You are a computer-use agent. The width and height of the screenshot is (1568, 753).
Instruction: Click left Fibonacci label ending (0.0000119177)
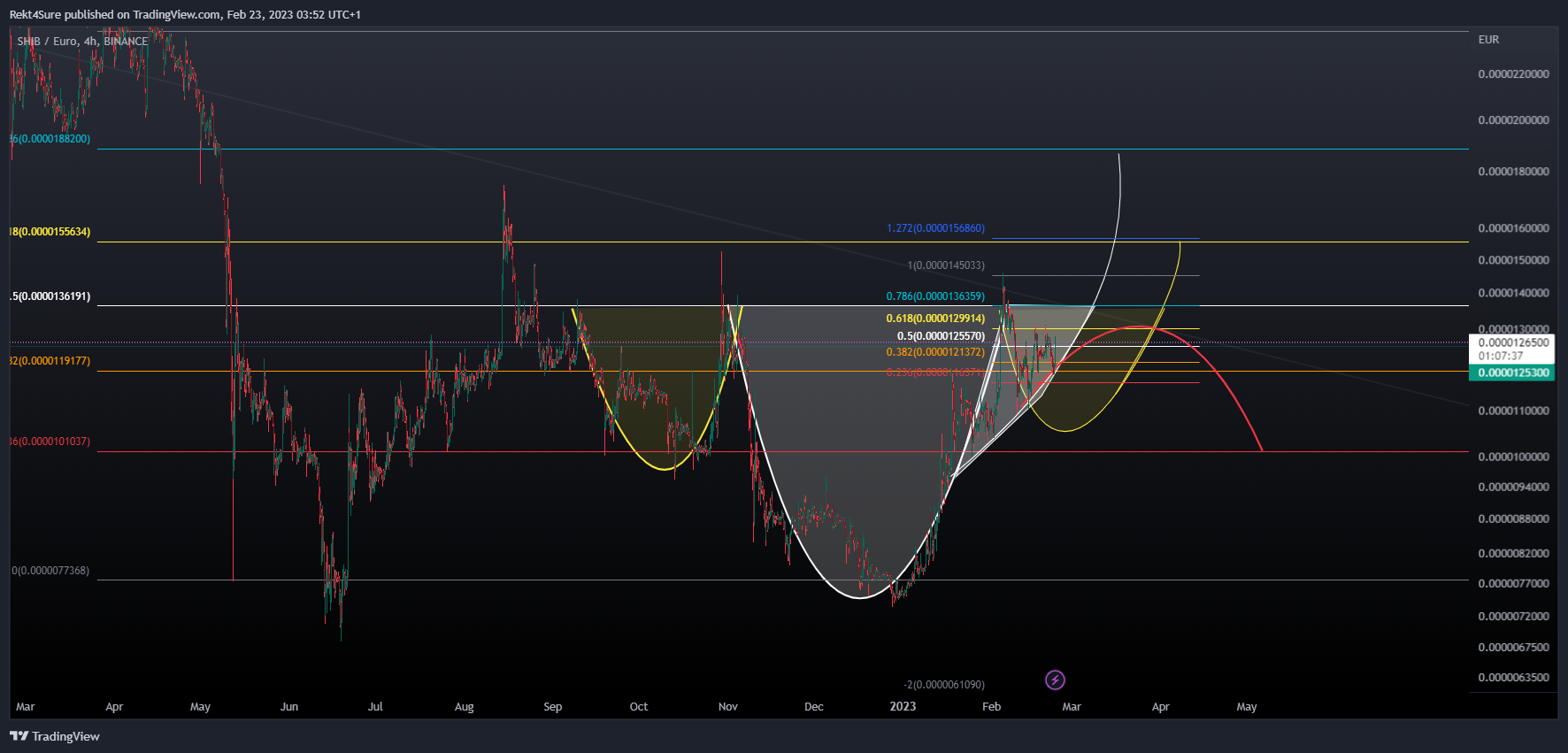coord(50,361)
